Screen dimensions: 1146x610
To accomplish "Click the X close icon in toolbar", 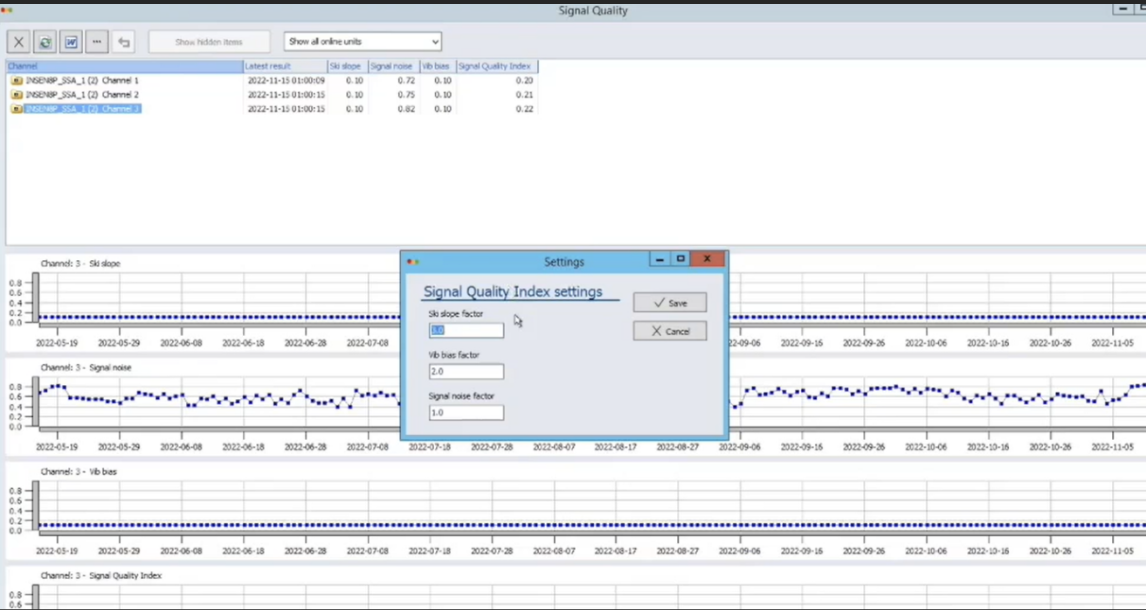I will coord(19,42).
